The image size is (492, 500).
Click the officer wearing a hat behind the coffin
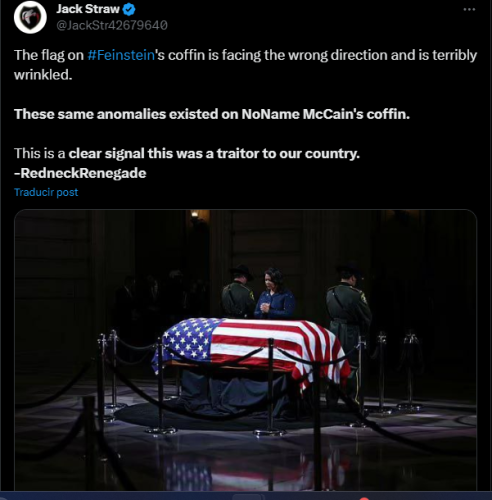click(238, 292)
